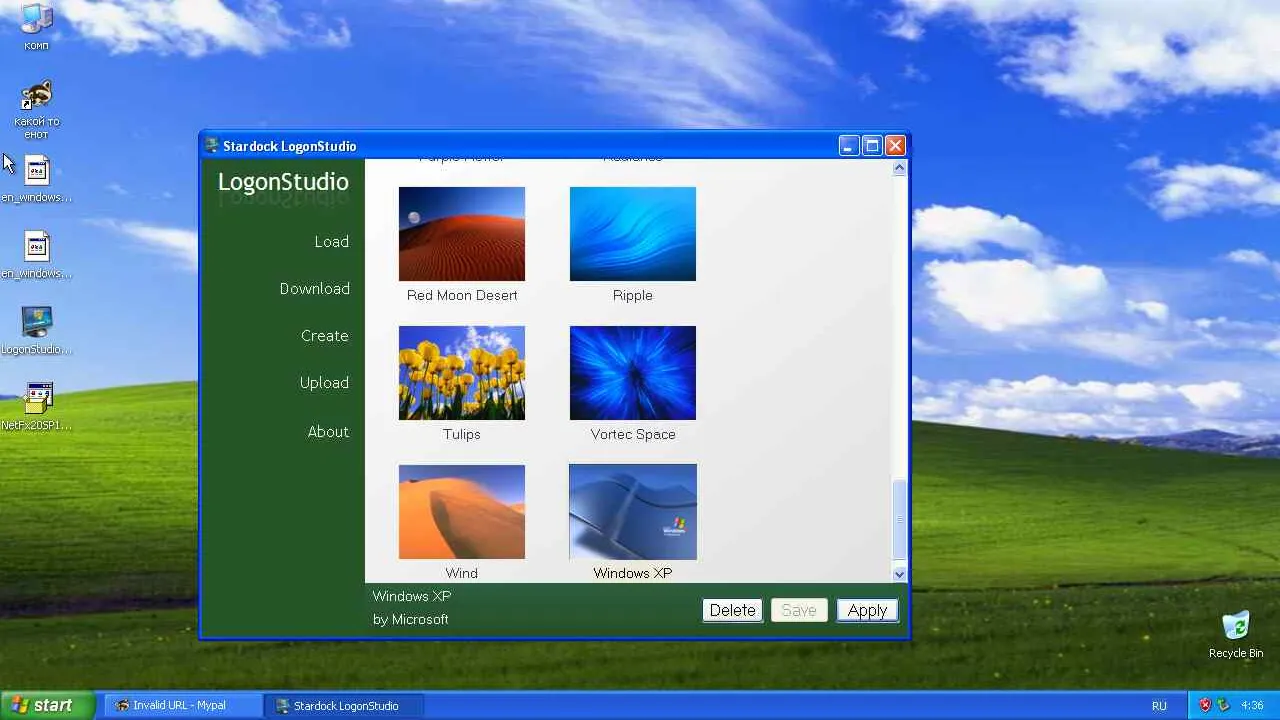Click the 'by Microsoft' author text
The width and height of the screenshot is (1280, 720).
tap(411, 619)
